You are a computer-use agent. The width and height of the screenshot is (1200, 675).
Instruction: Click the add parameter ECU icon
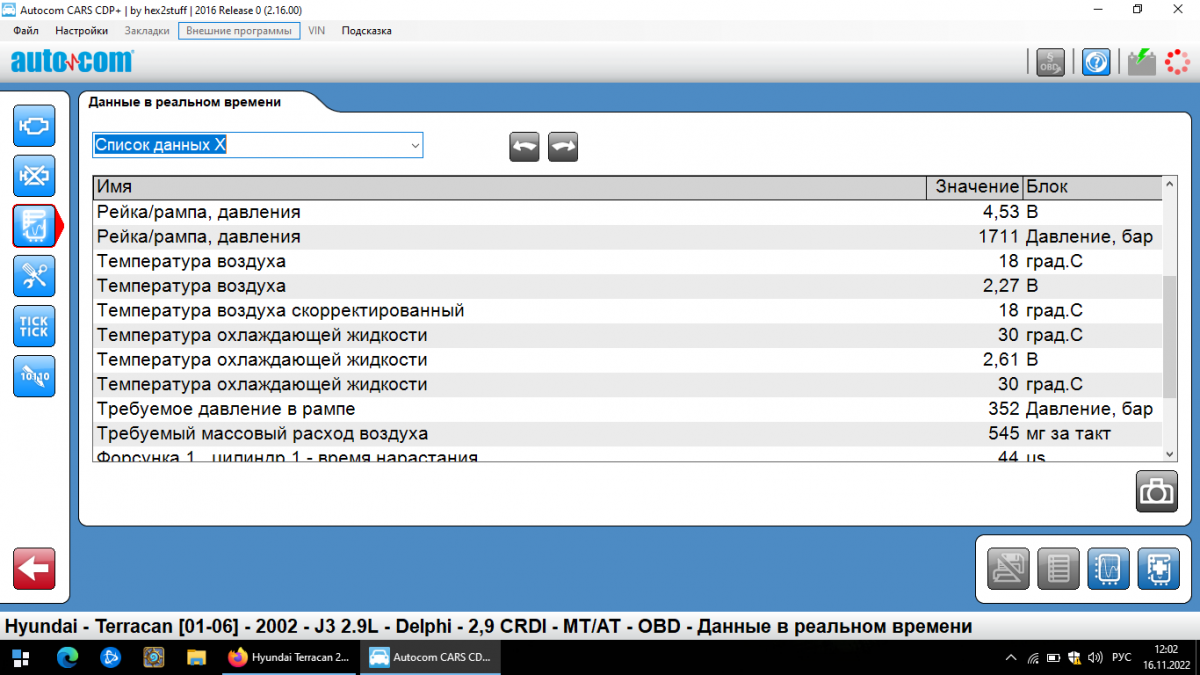(x=1158, y=569)
